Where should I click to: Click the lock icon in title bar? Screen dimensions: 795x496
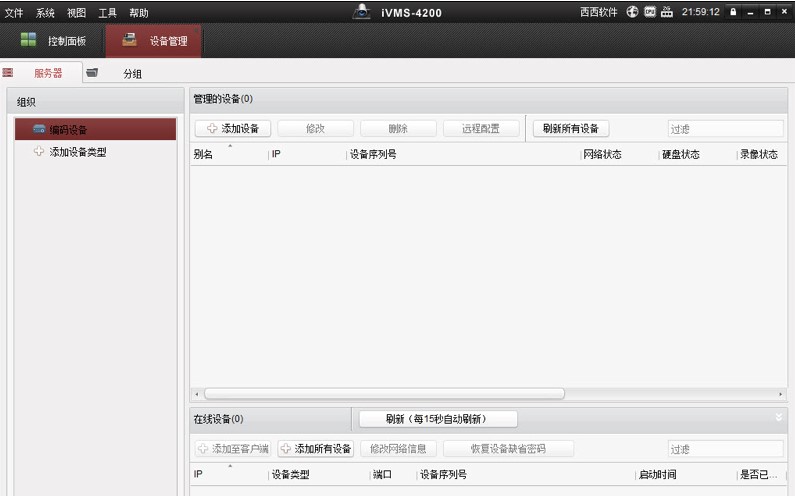tap(734, 12)
